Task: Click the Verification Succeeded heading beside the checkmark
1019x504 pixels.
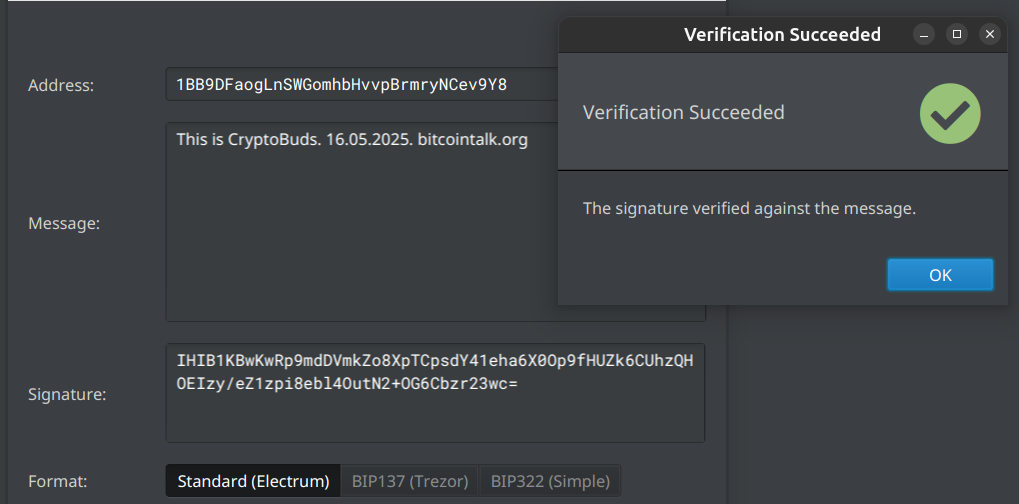Action: click(684, 112)
